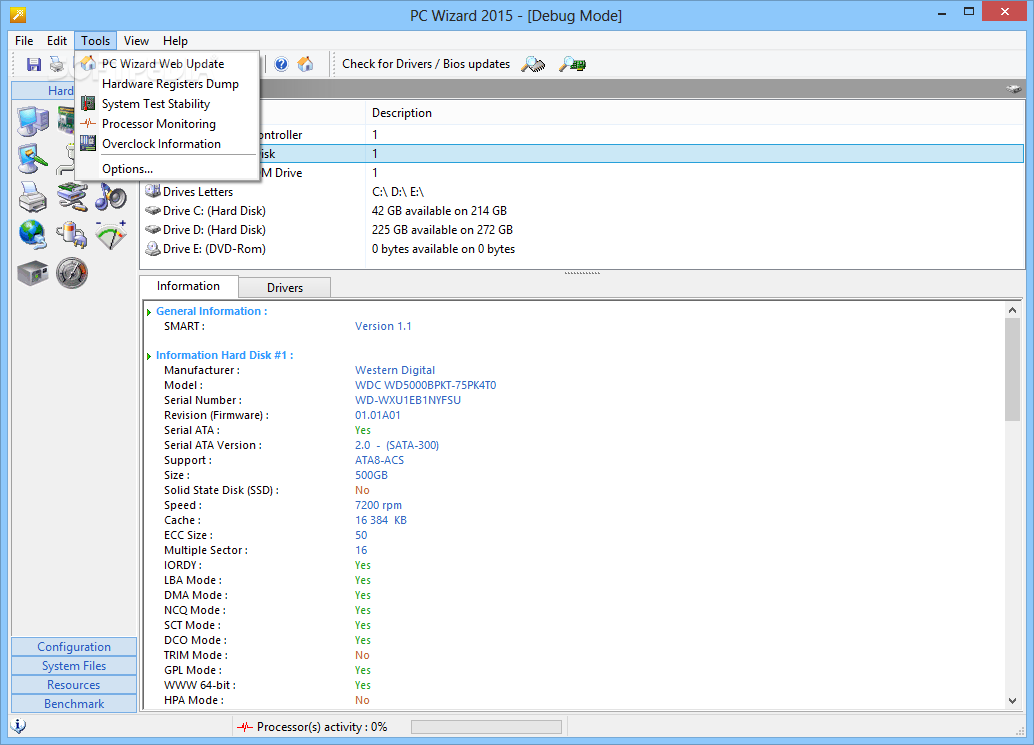Click the vertical scrollbar thumb

1012,369
